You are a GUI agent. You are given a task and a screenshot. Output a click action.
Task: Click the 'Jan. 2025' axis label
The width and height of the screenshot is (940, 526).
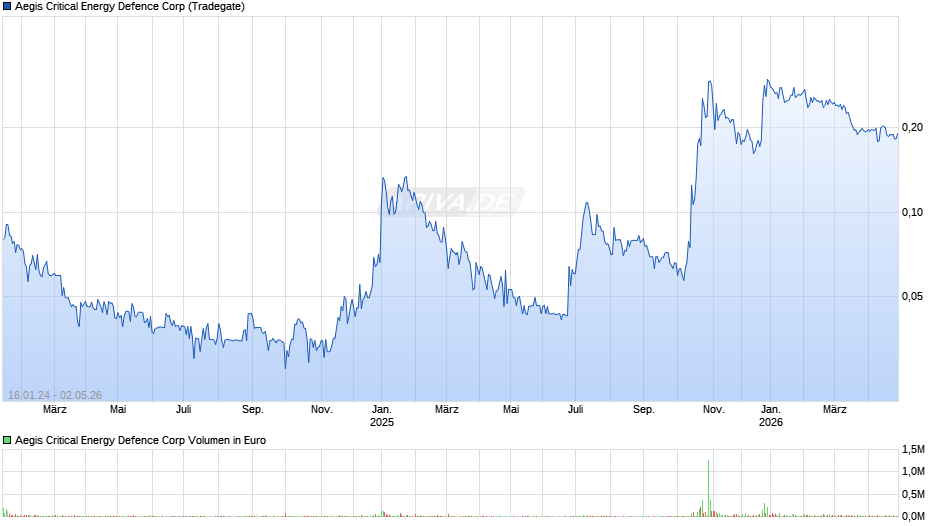[382, 416]
